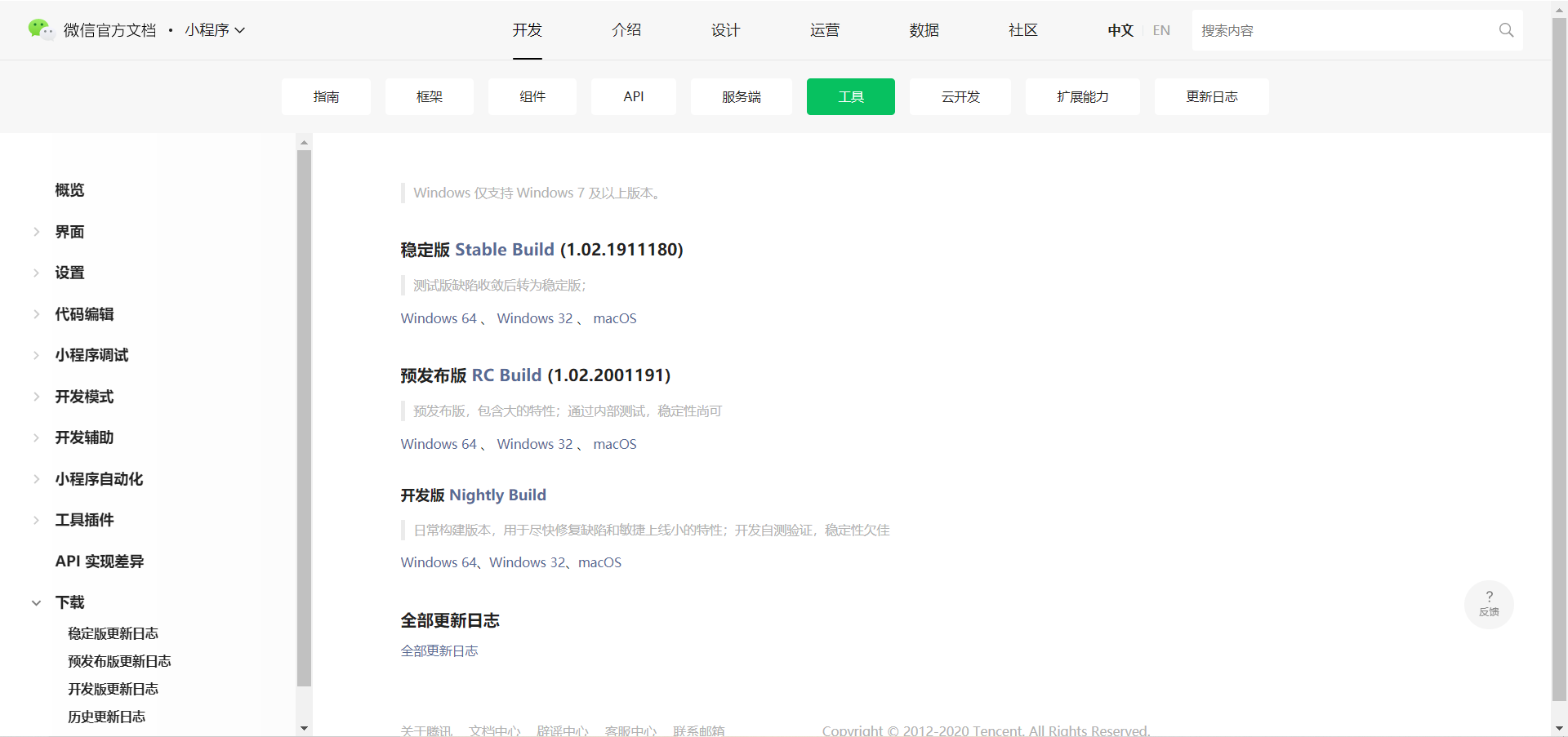Expand the 开发模式 sidebar section

click(36, 397)
